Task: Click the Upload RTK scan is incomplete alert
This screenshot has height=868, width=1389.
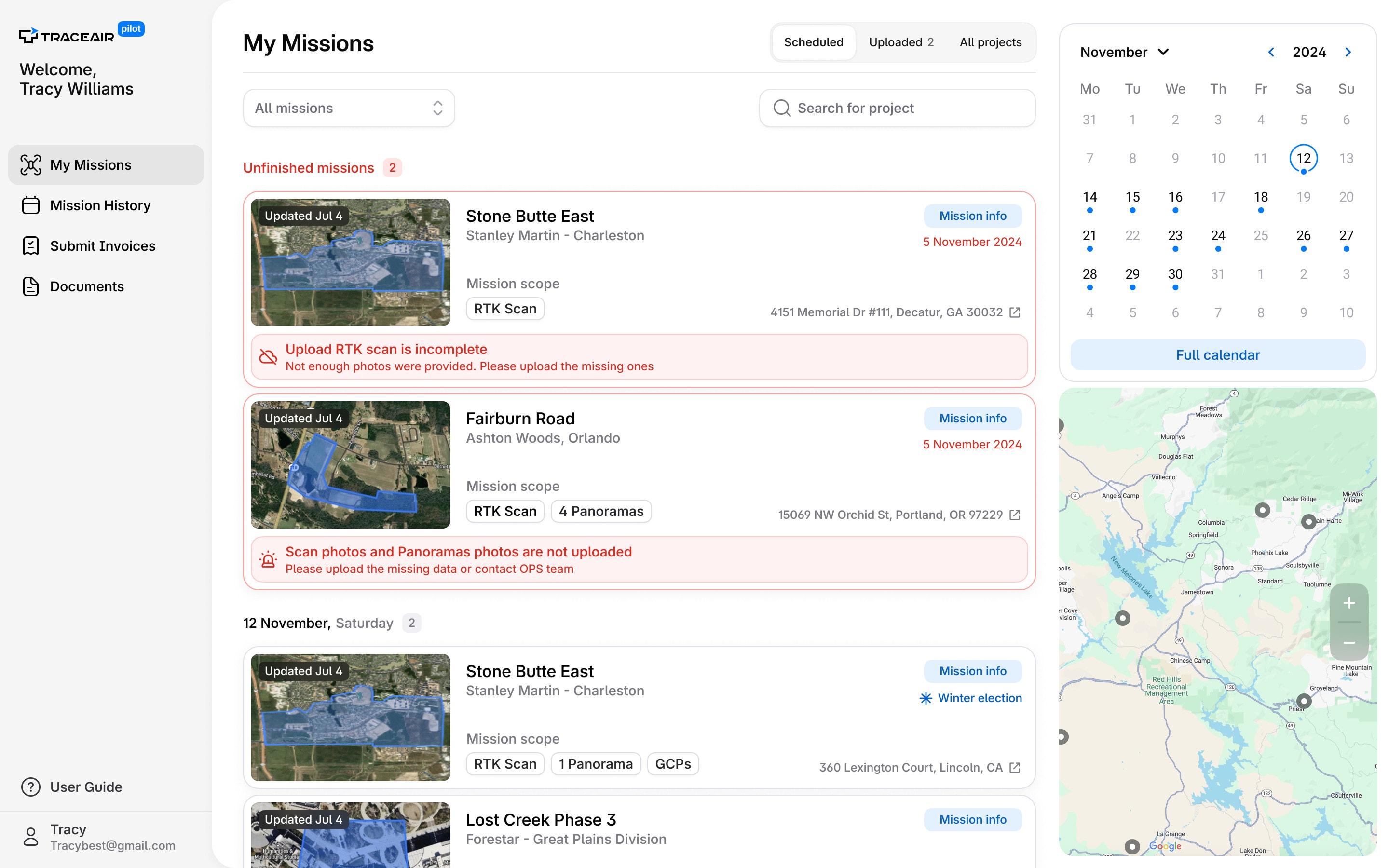Action: coord(639,357)
